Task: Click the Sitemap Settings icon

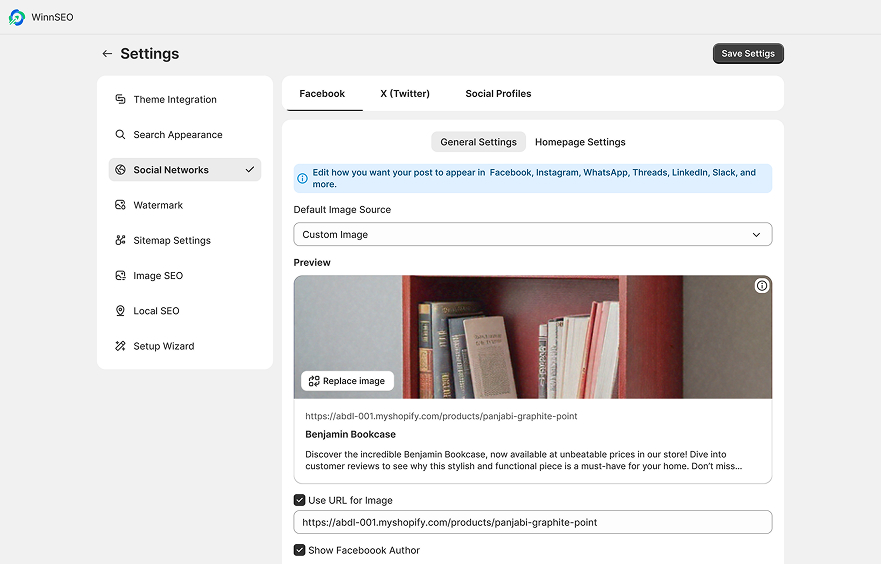Action: click(120, 240)
